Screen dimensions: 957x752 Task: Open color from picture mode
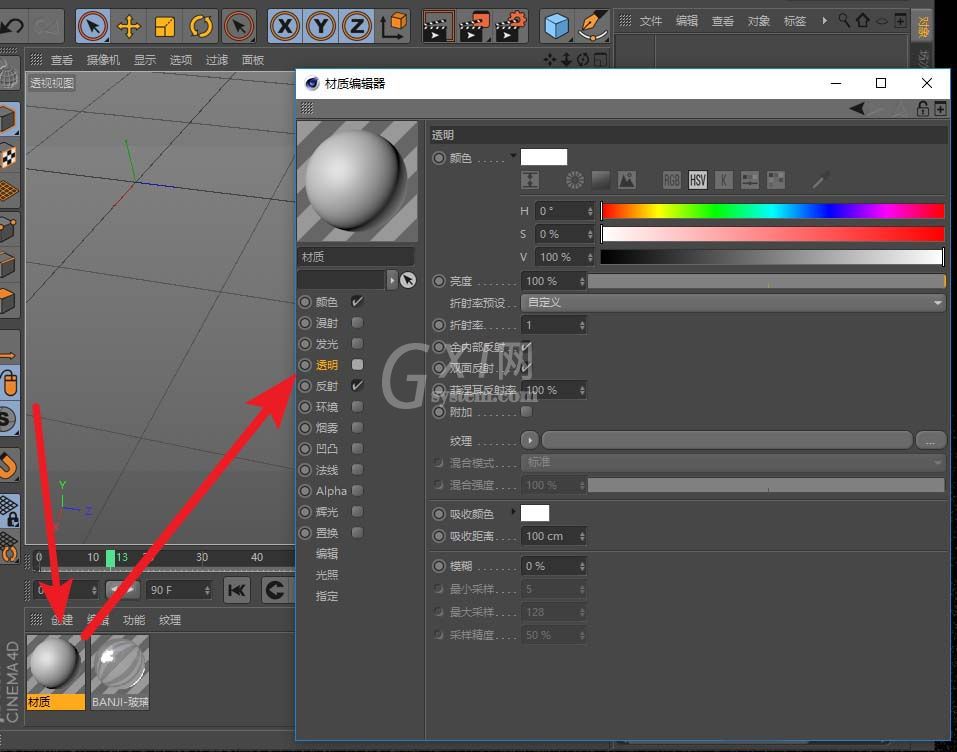pyautogui.click(x=626, y=180)
